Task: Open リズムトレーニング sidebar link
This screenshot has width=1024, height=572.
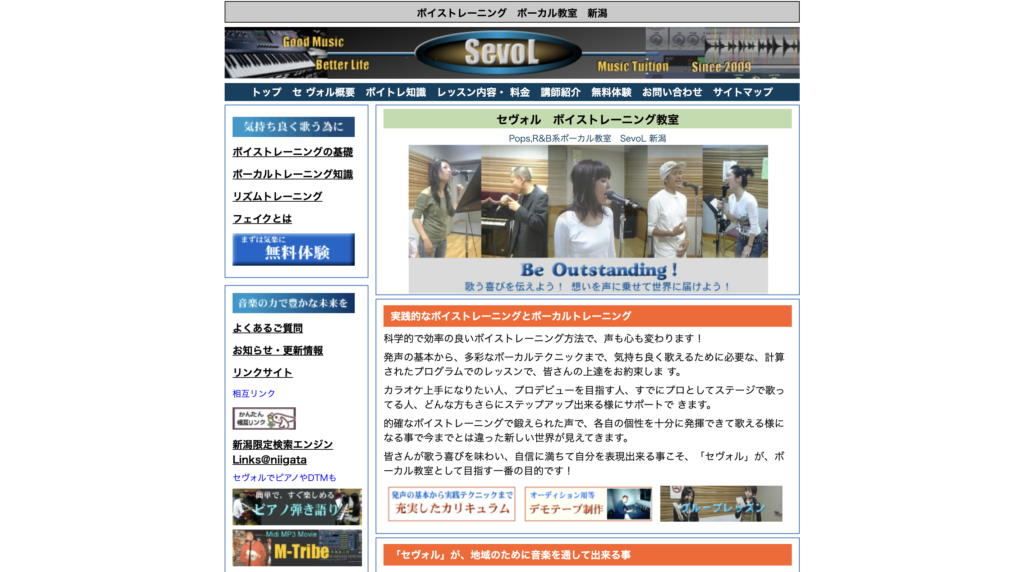Action: click(278, 196)
